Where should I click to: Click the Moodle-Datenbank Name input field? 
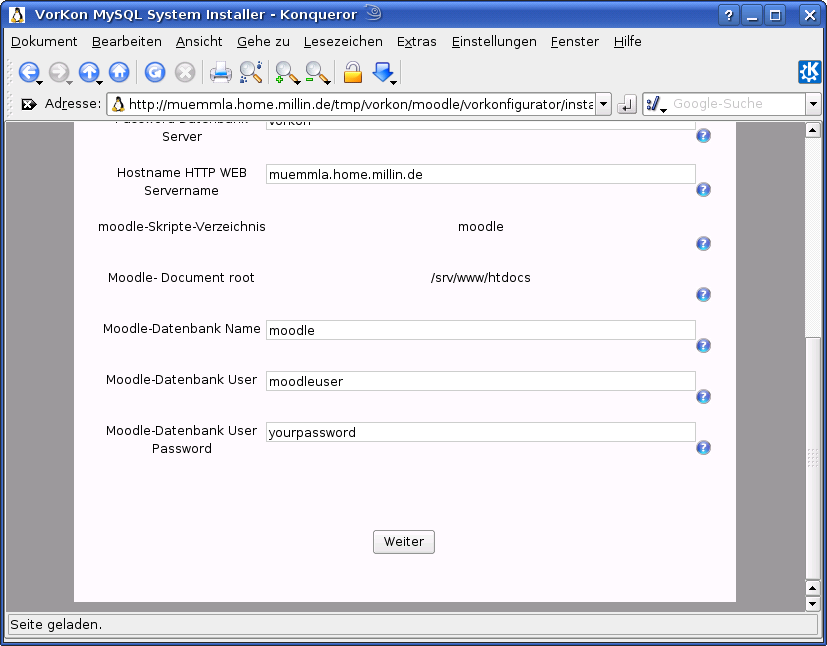point(480,330)
